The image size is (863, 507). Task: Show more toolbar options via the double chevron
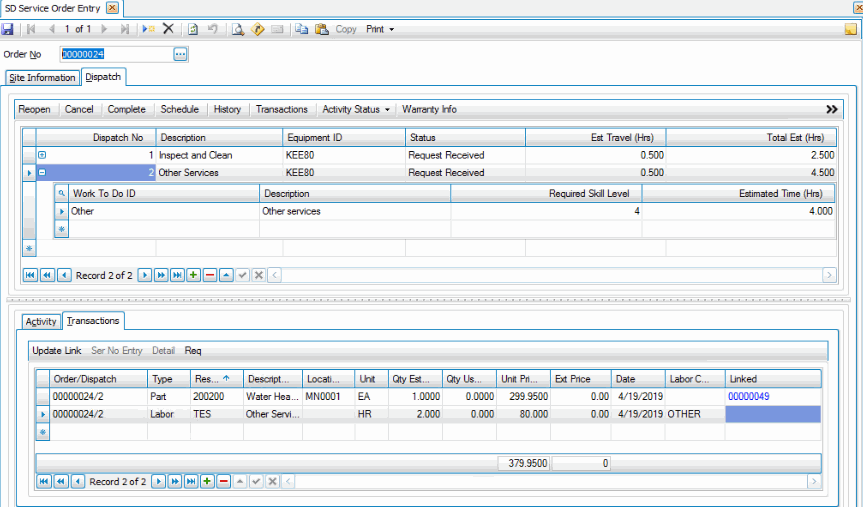tap(831, 109)
